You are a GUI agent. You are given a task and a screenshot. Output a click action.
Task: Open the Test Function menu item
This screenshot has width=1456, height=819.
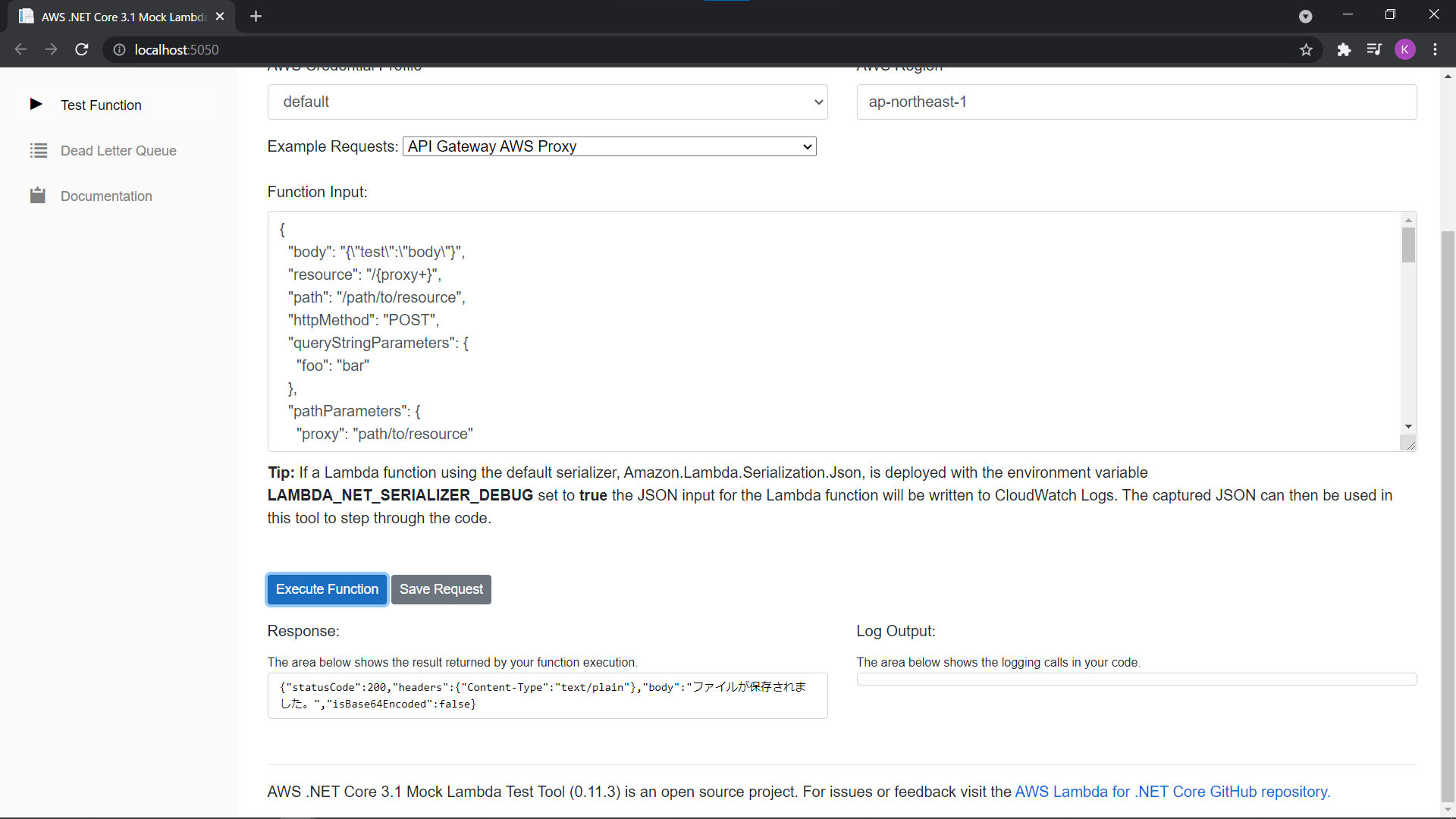(101, 105)
